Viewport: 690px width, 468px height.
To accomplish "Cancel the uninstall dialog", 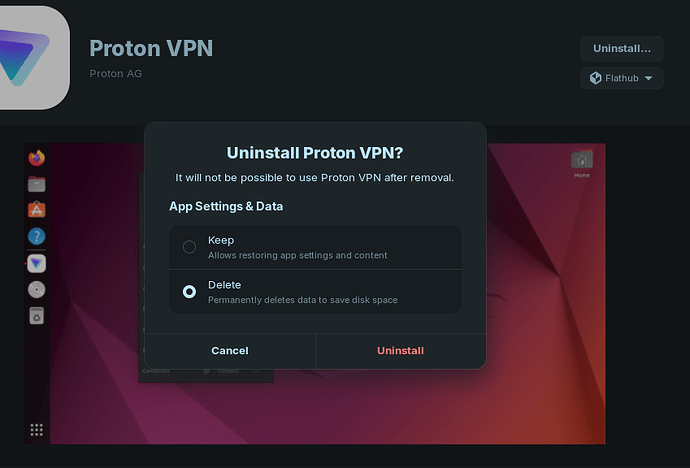I will pos(230,351).
